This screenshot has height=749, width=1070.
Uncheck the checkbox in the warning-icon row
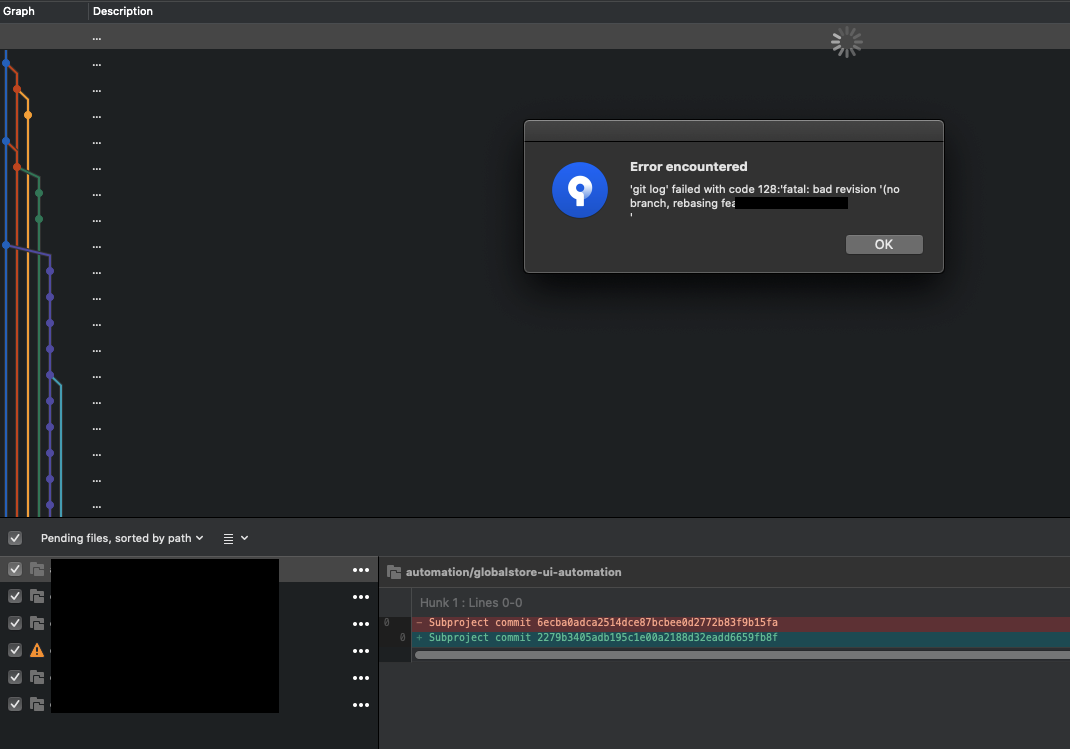pyautogui.click(x=15, y=650)
